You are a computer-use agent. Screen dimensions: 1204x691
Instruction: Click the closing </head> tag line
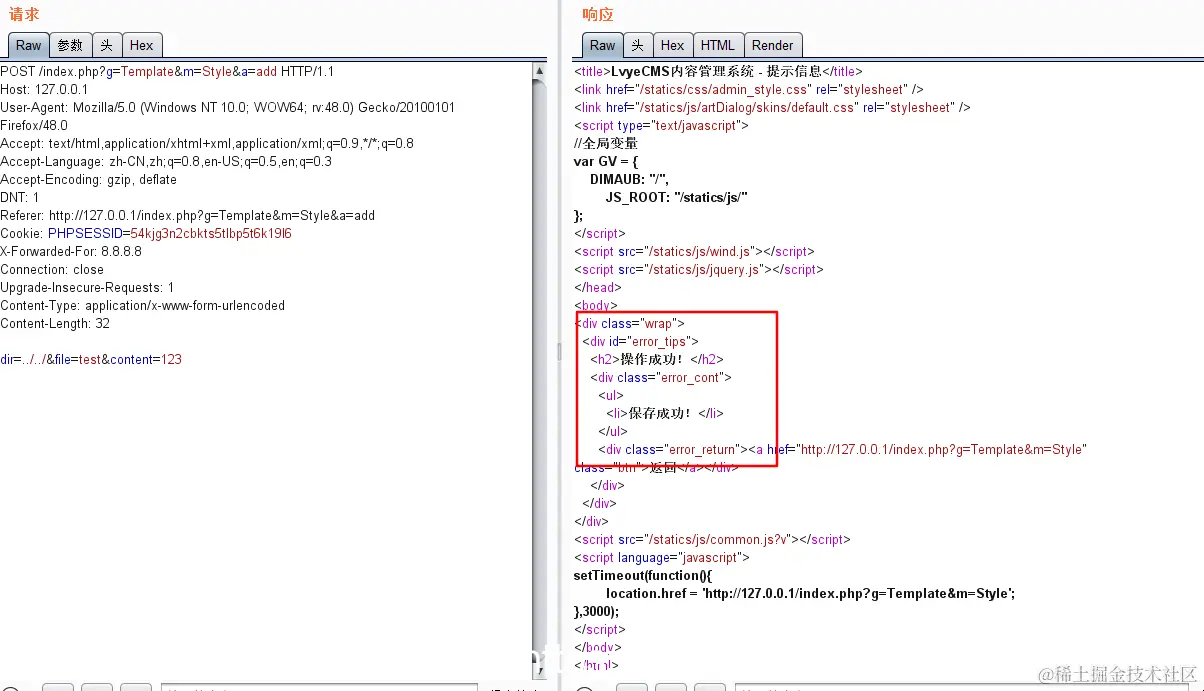tap(598, 288)
